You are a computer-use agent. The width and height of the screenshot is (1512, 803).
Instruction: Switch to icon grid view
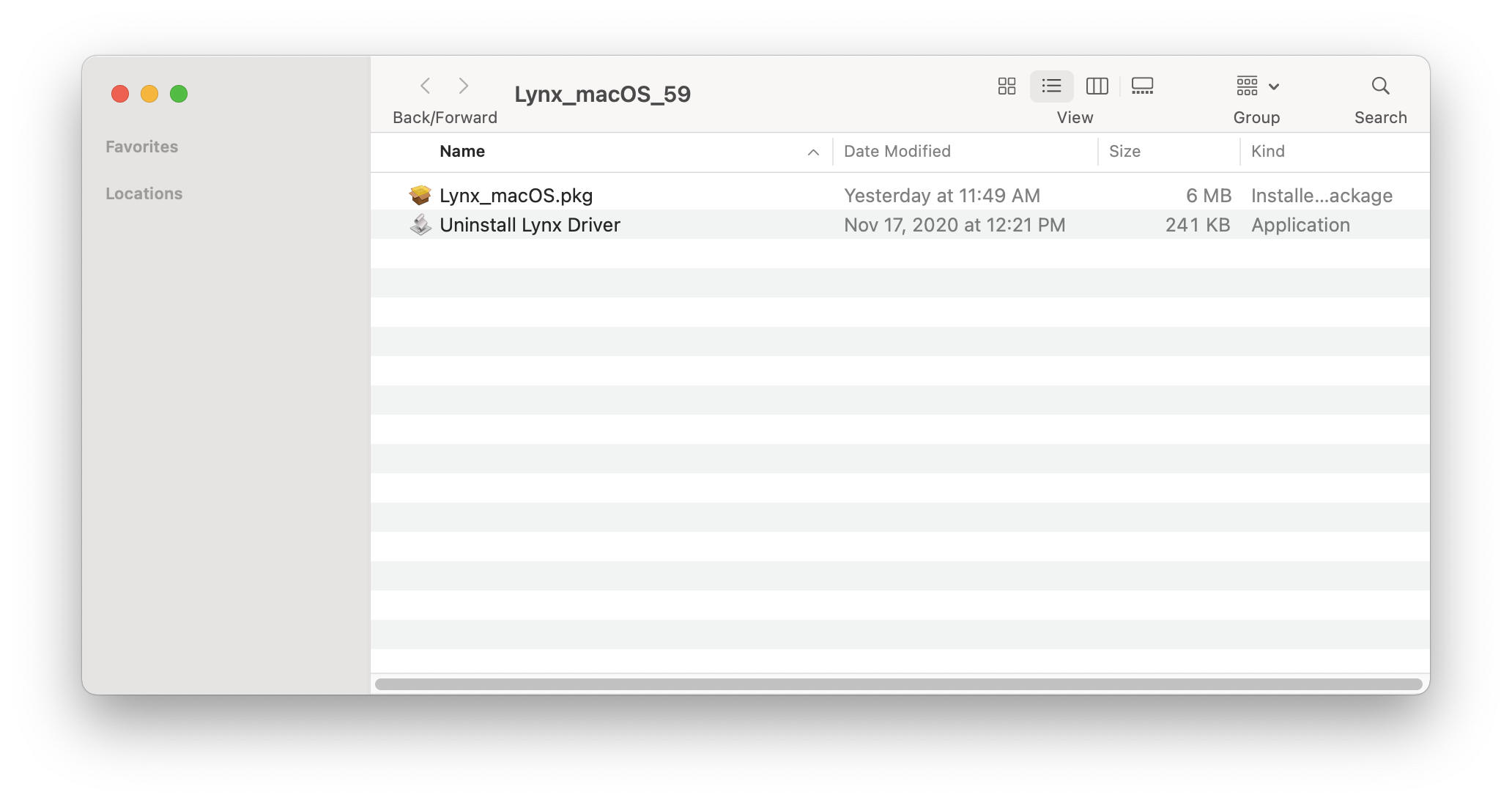[x=1007, y=86]
